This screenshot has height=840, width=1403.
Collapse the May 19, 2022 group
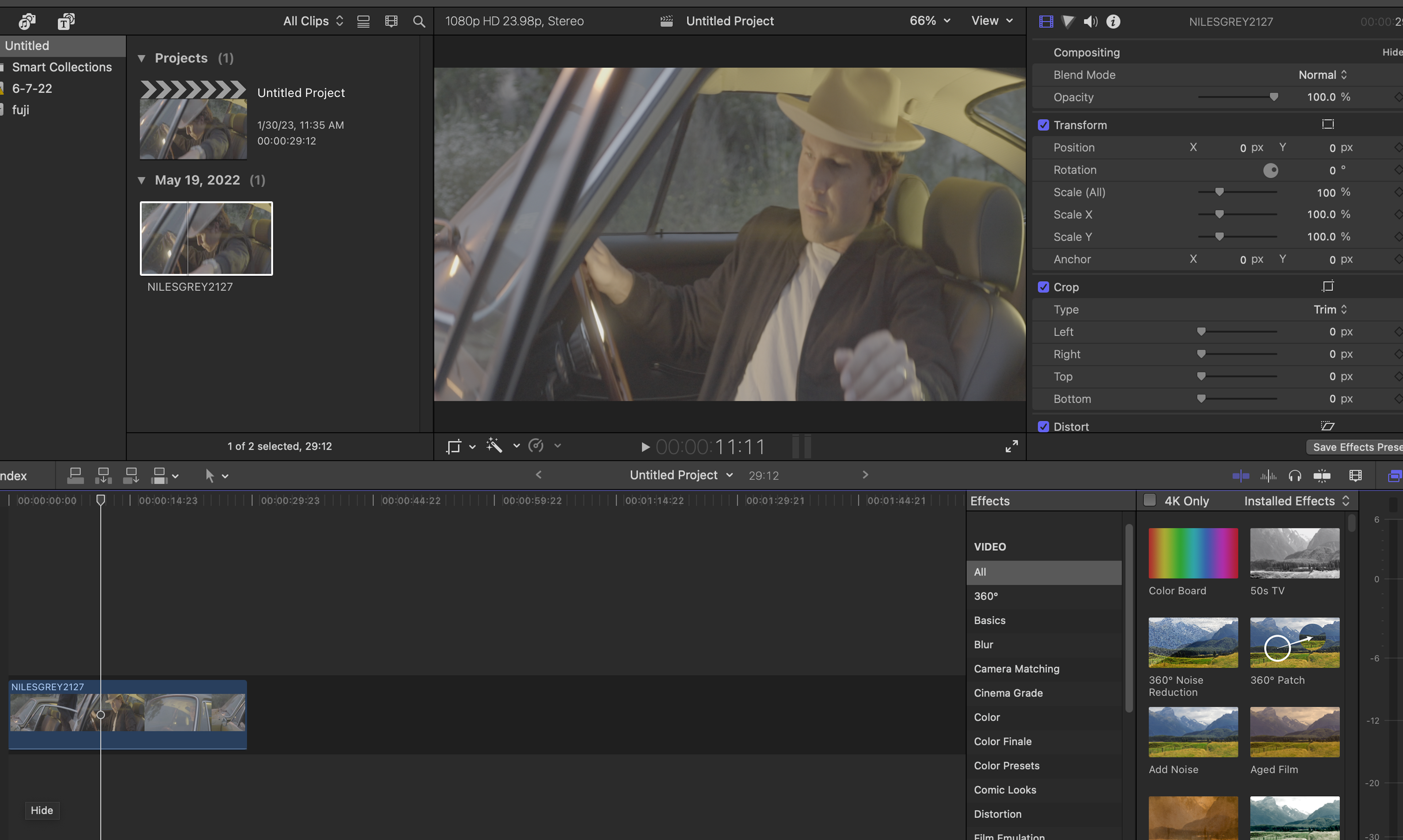tap(141, 180)
